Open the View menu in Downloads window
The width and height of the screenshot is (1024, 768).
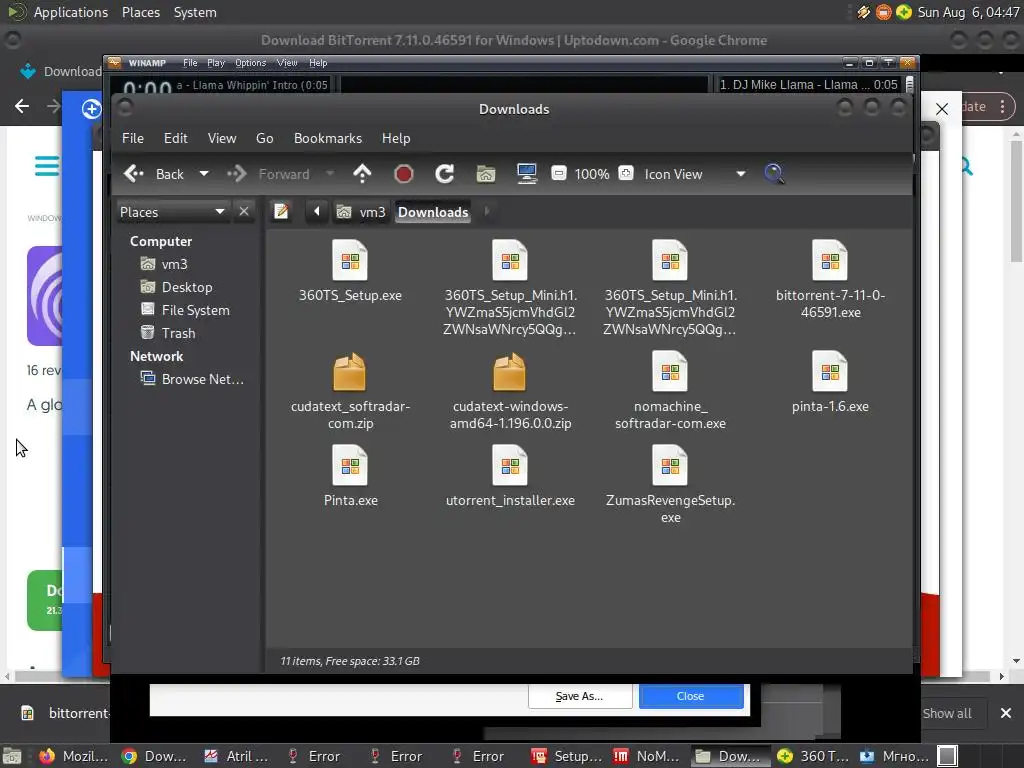point(222,138)
